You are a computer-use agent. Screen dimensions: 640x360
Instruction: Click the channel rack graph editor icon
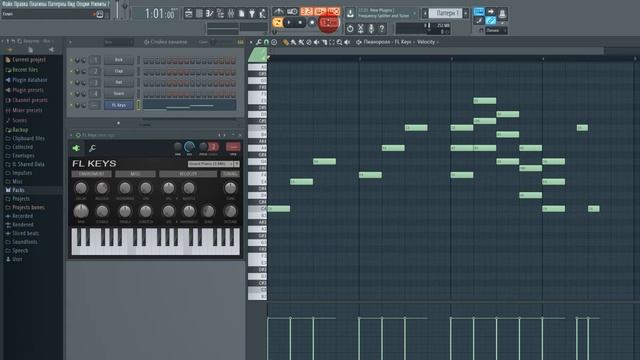point(240,42)
